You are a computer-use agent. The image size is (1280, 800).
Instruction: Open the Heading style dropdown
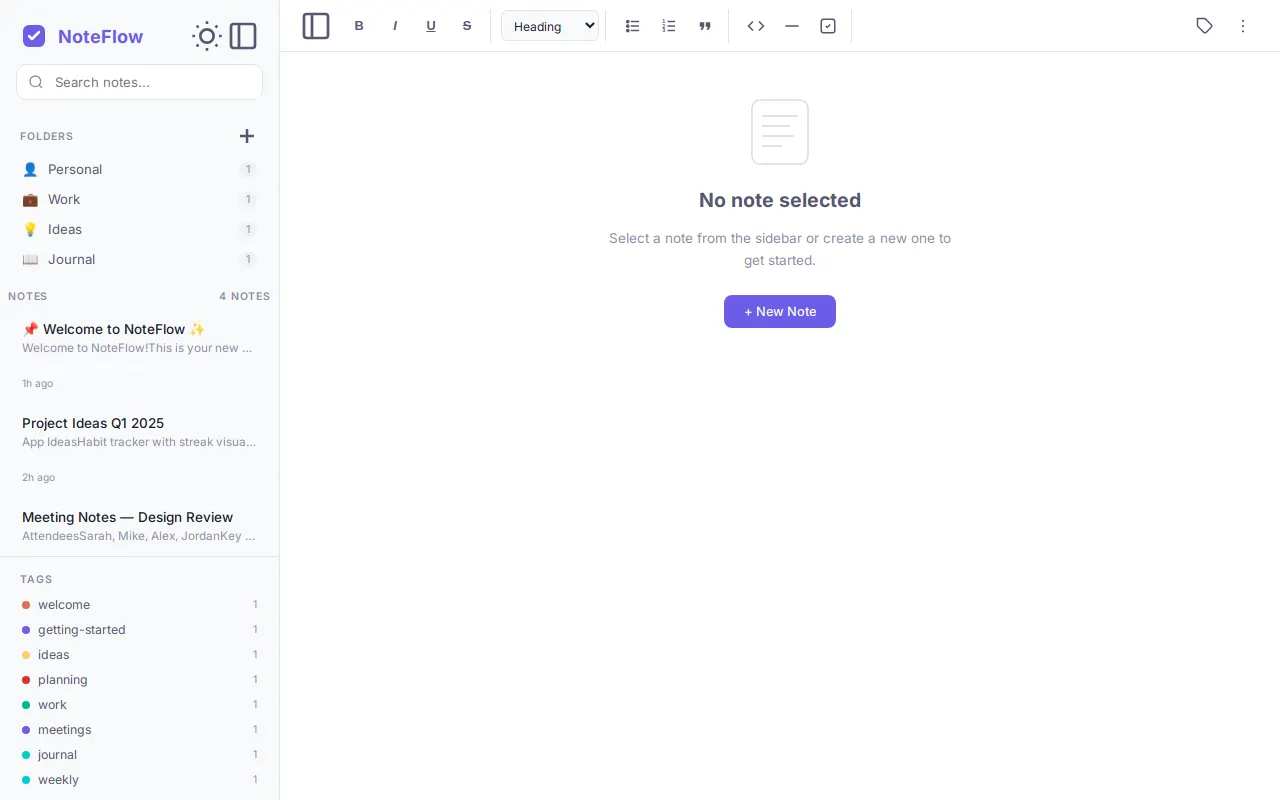tap(550, 26)
